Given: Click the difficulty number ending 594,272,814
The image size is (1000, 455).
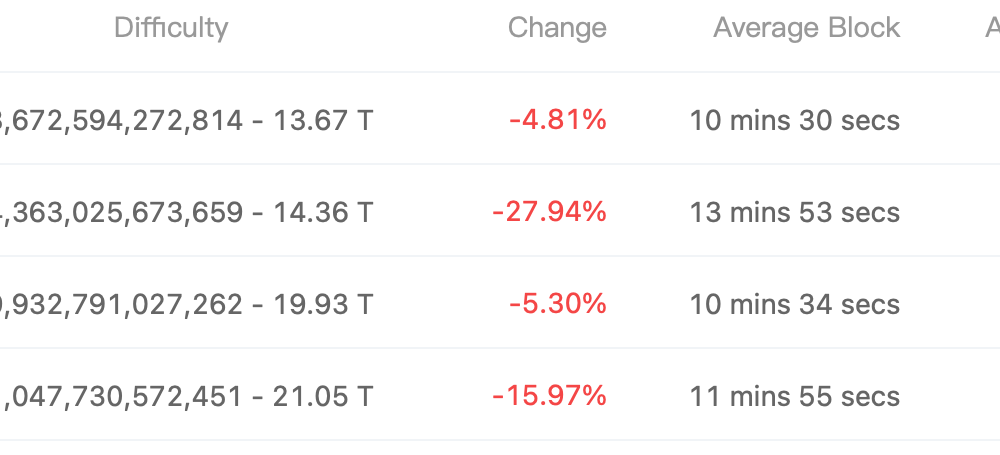Looking at the screenshot, I should click(x=121, y=121).
